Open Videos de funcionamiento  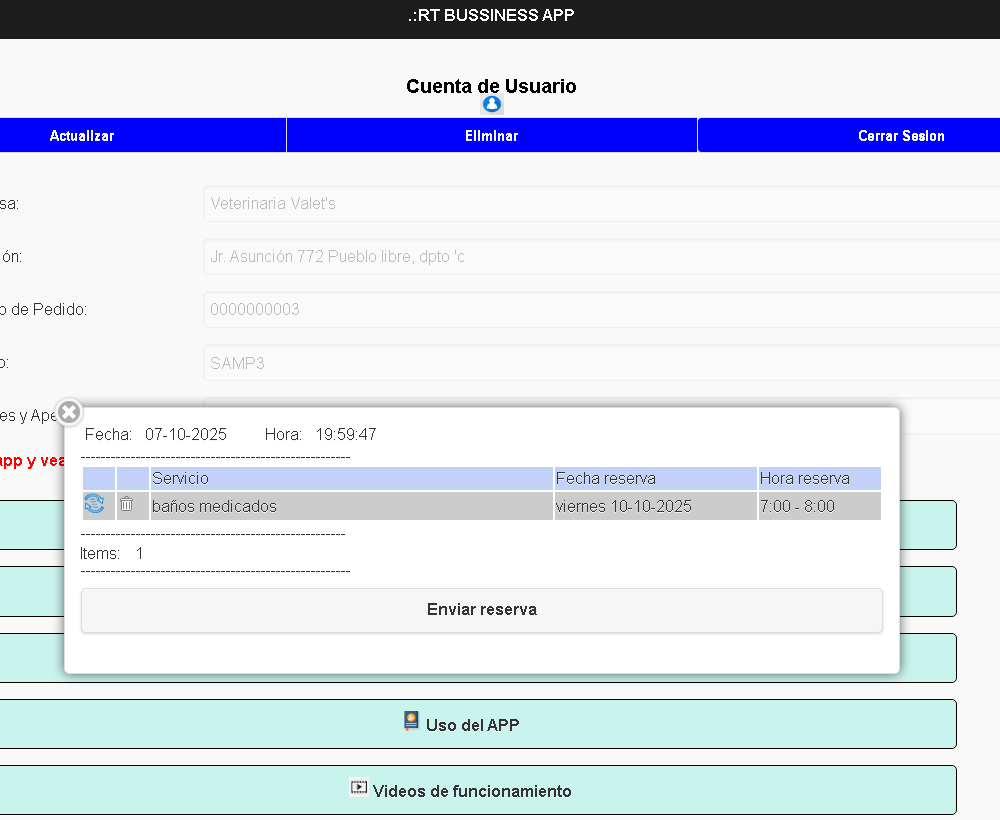pos(473,791)
